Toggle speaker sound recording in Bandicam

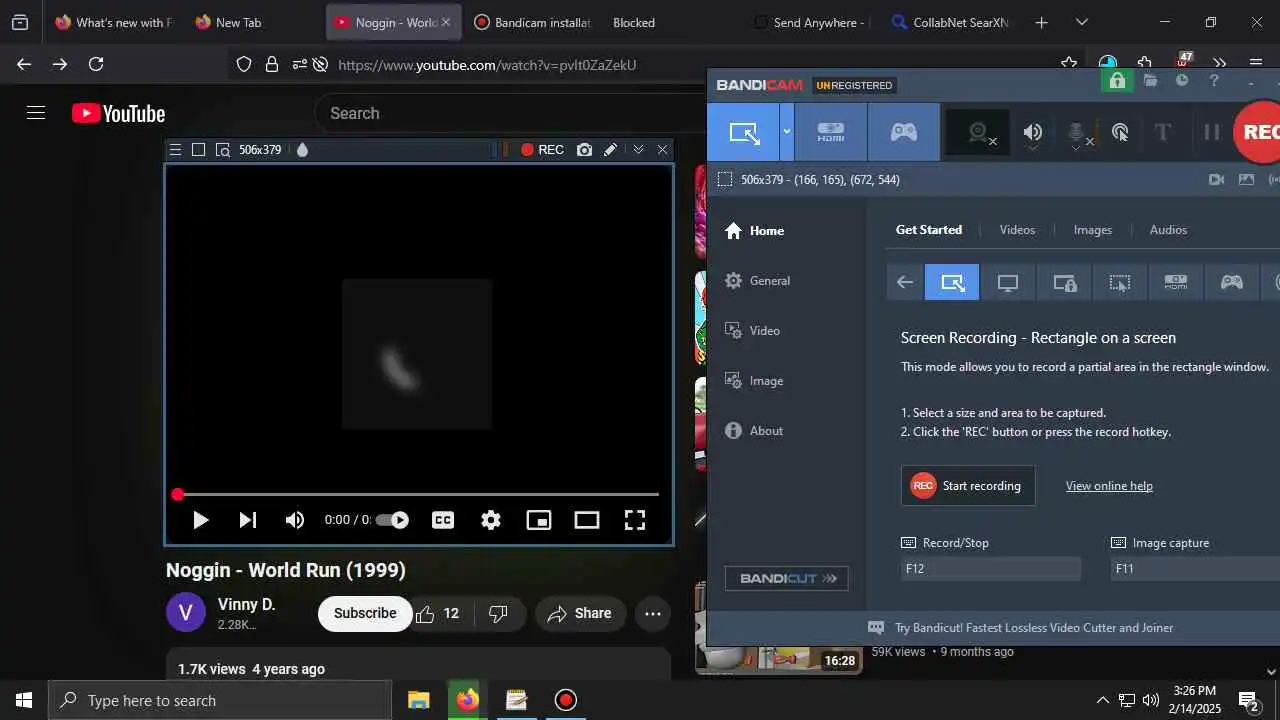coord(1033,132)
